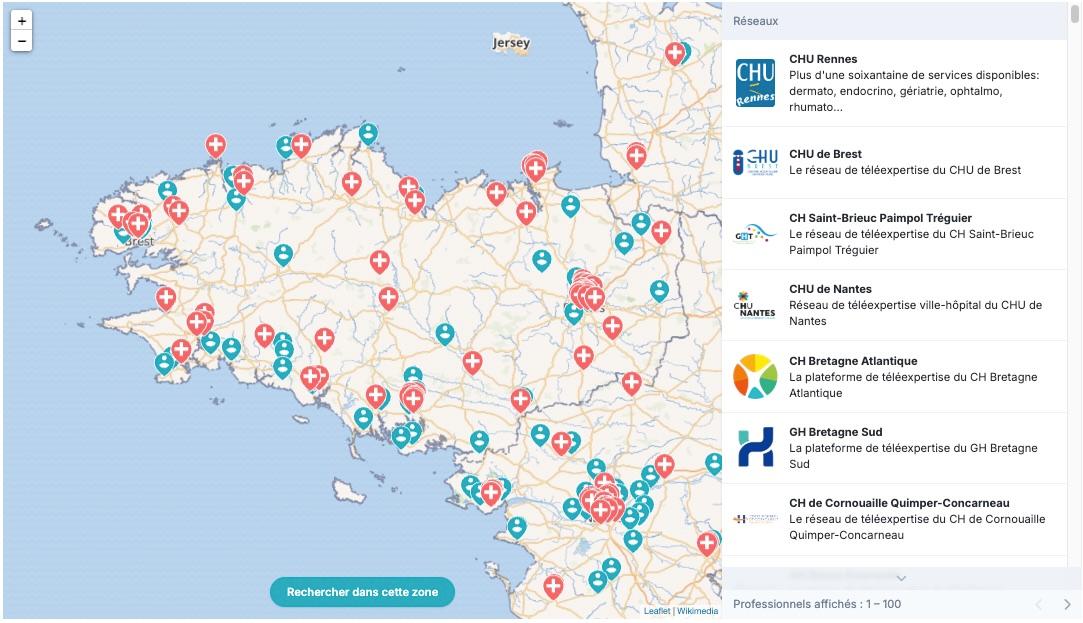
Task: Open the CHU de Nantes logo
Action: point(755,305)
